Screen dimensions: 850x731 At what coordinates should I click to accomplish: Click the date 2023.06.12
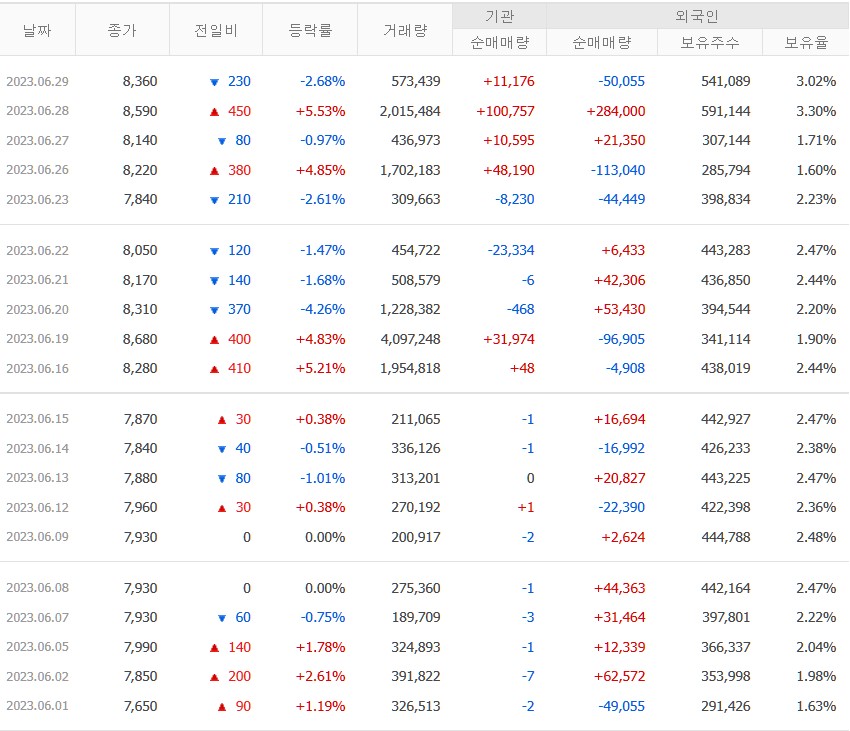(37, 508)
